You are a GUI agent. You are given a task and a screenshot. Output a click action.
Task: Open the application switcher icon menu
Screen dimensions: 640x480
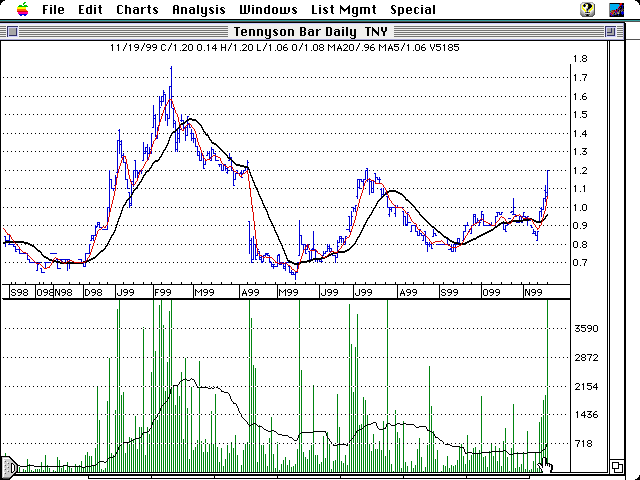(616, 9)
